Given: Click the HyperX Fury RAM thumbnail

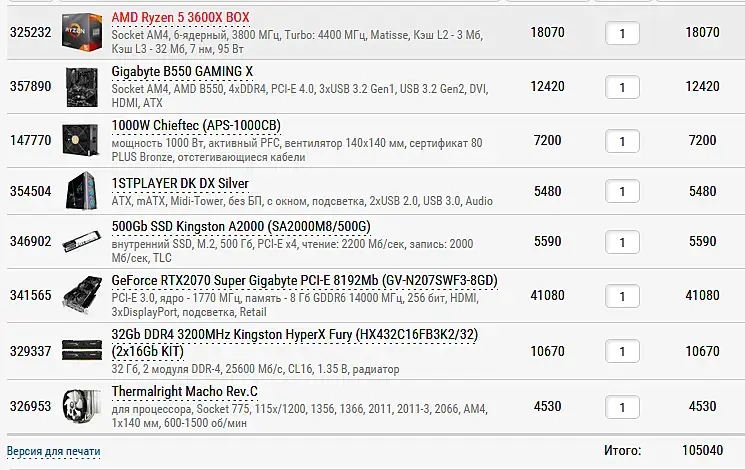Looking at the screenshot, I should click(x=82, y=351).
